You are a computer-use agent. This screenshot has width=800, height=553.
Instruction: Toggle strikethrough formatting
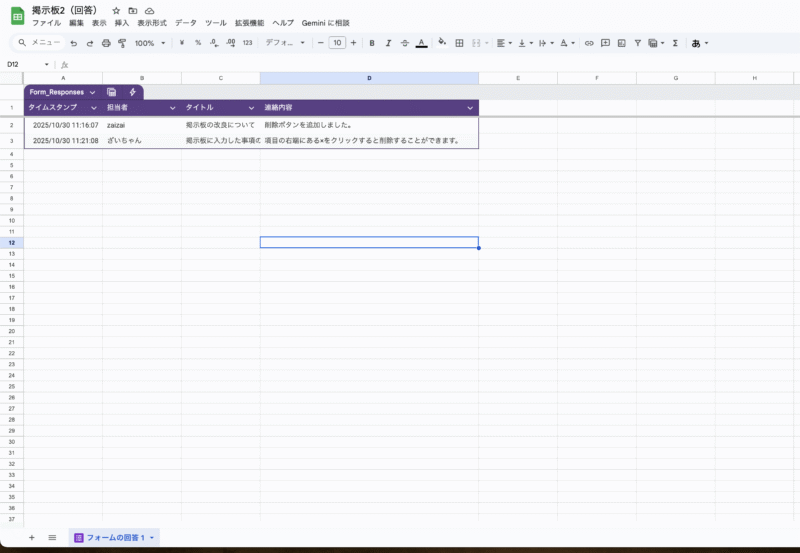coord(404,43)
